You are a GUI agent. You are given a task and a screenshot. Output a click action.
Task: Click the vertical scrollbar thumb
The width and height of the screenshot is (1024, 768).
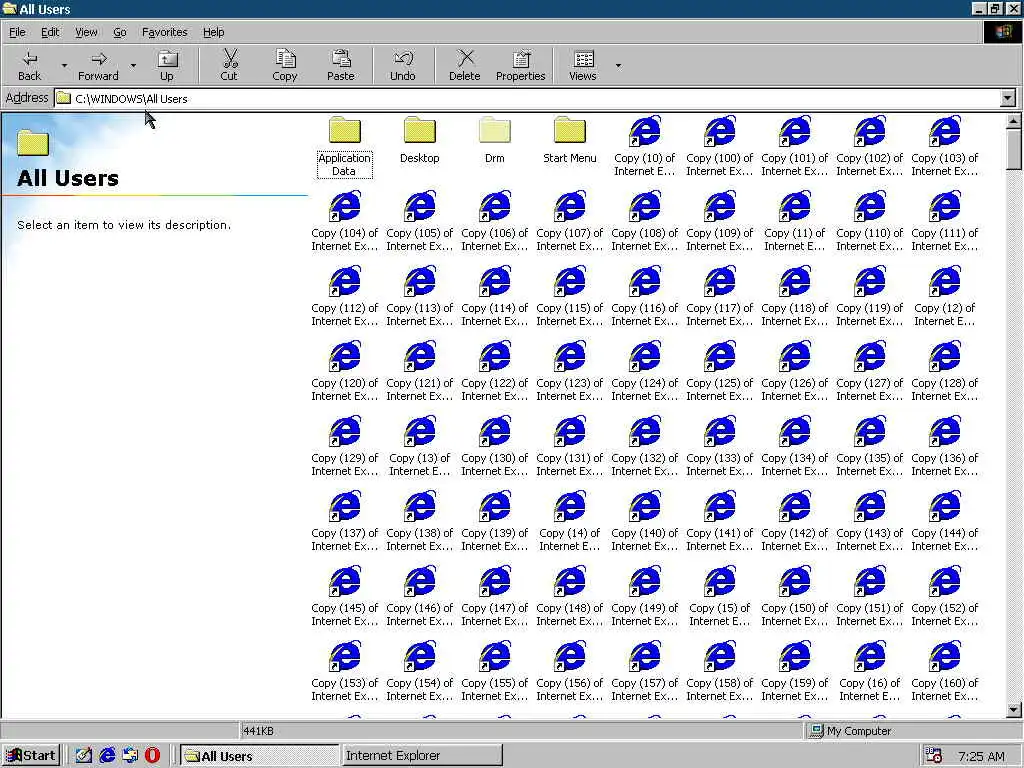(1014, 149)
